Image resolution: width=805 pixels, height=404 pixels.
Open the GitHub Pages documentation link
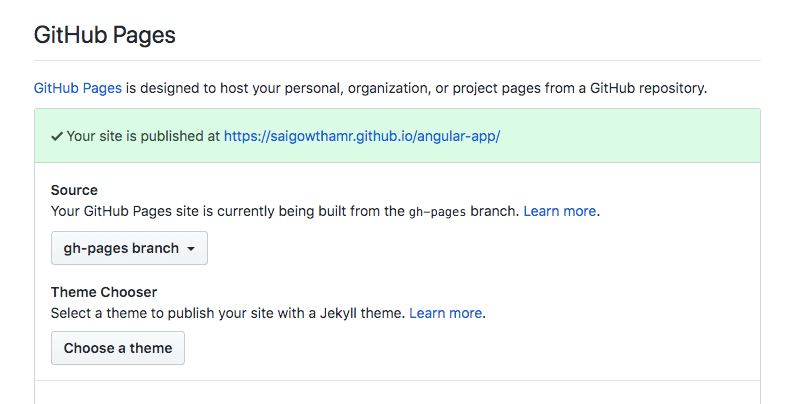(x=78, y=88)
